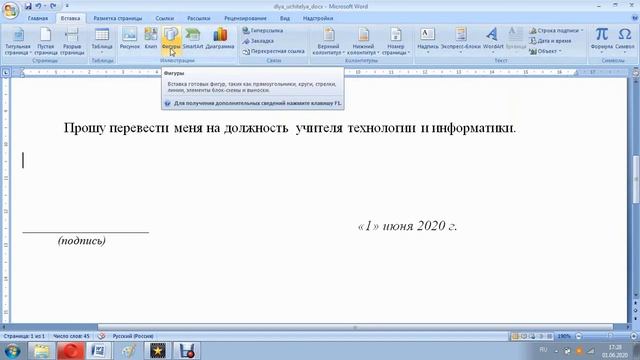Click the page count in status bar

pyautogui.click(x=24, y=336)
